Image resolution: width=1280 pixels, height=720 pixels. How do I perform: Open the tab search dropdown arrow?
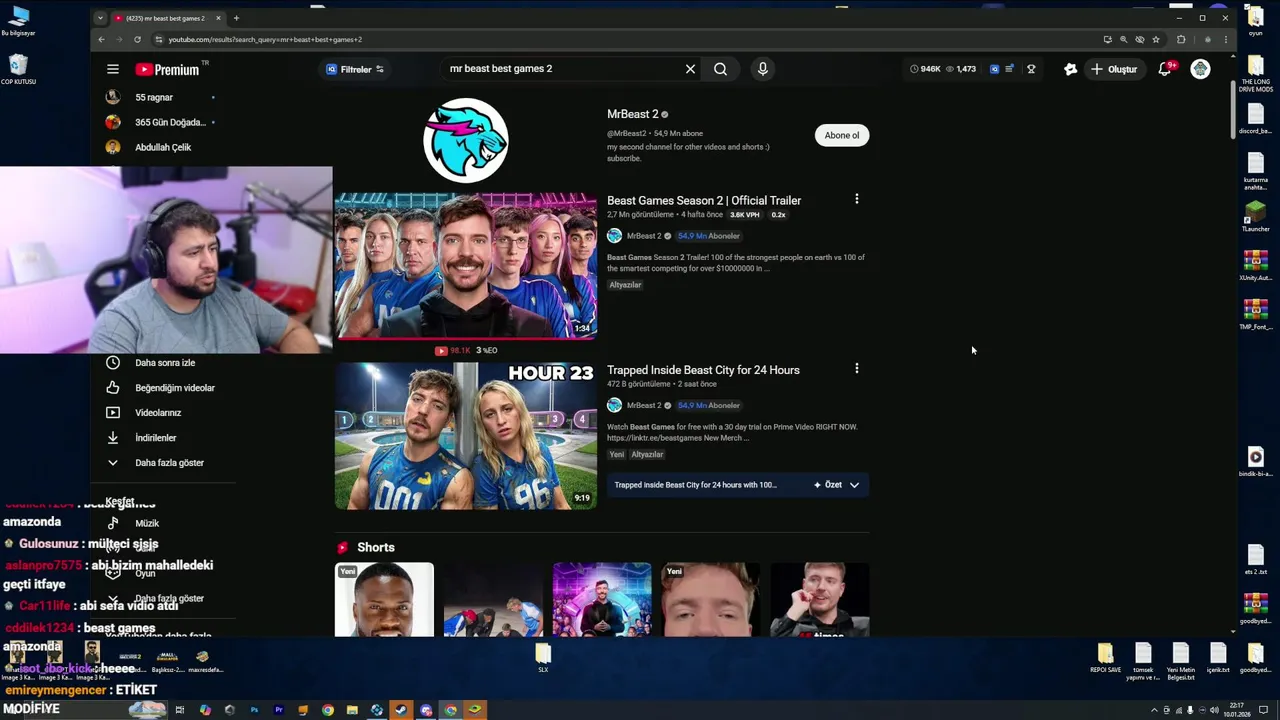click(100, 18)
